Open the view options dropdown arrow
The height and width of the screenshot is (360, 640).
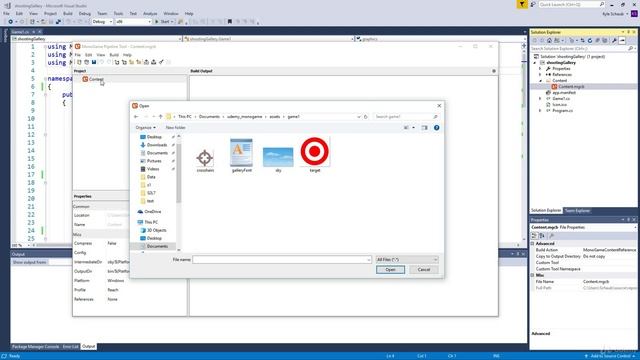click(x=413, y=128)
